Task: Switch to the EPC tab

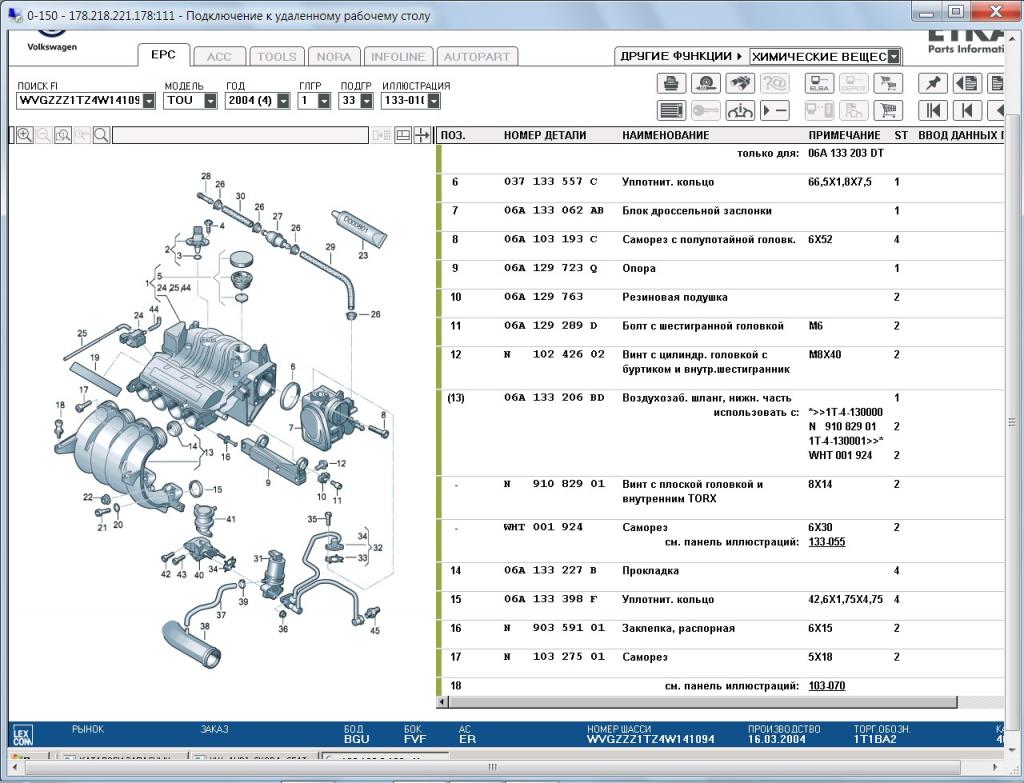Action: (x=163, y=55)
